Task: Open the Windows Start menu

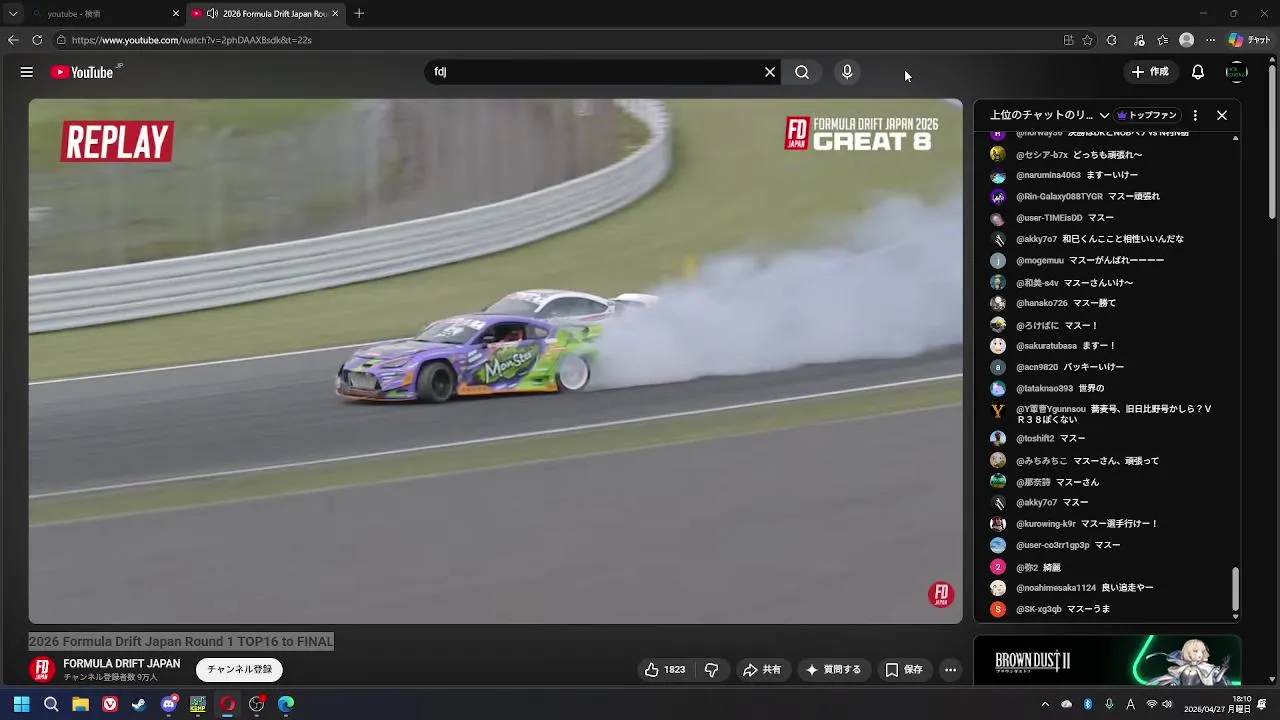Action: click(21, 704)
